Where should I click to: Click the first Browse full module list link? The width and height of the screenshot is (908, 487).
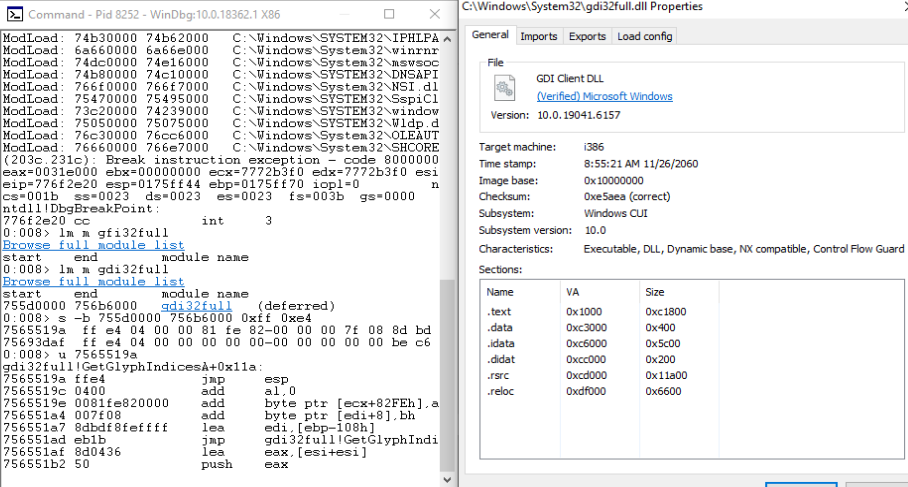pos(94,245)
